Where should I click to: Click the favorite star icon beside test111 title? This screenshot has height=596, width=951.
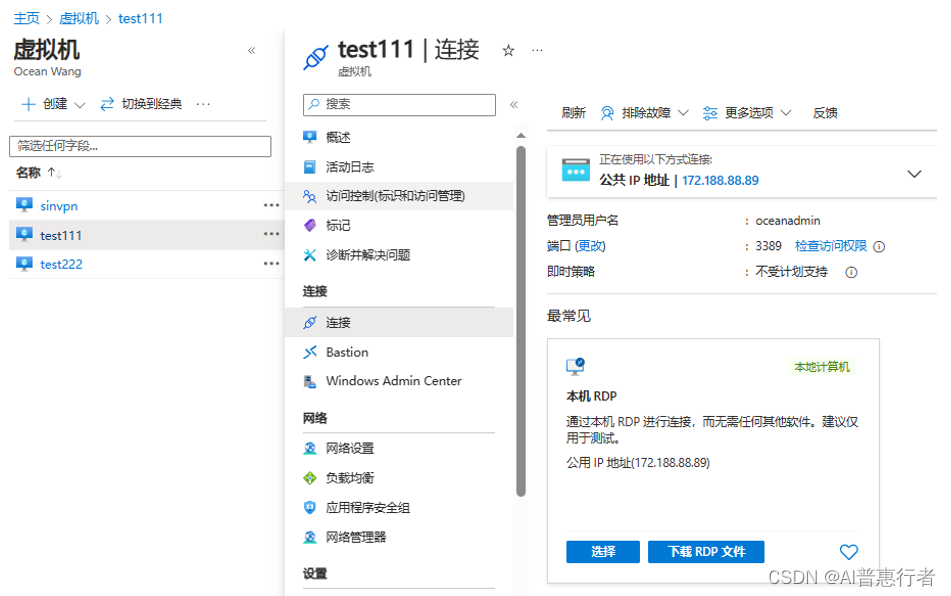coord(508,51)
